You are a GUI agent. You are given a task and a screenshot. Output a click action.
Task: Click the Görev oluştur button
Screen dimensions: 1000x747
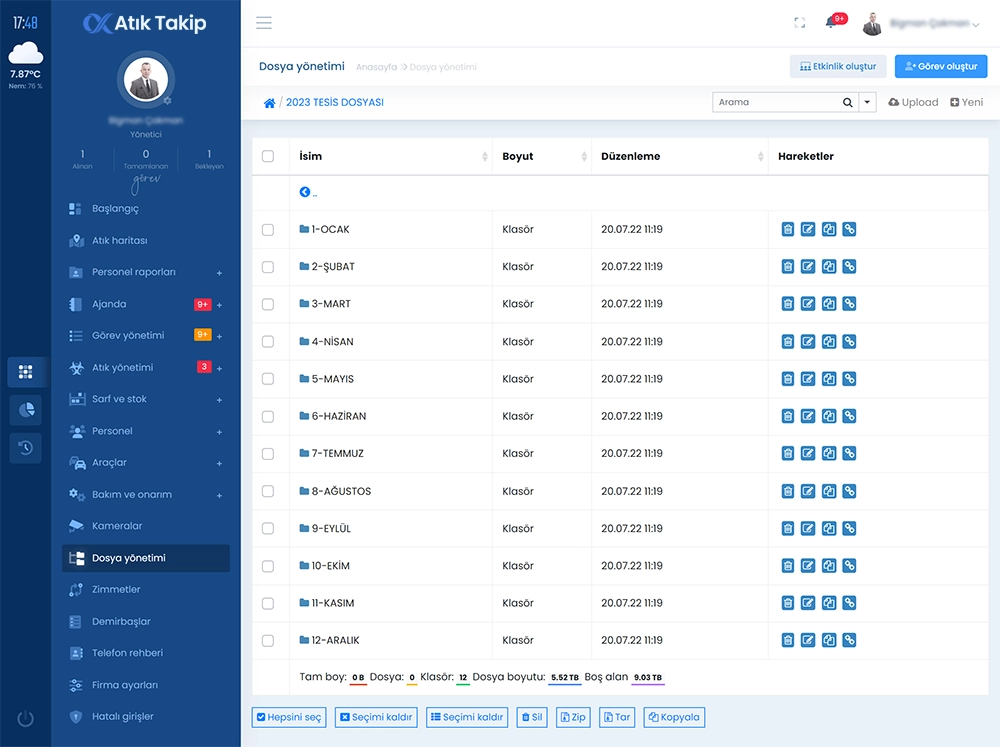tap(940, 67)
